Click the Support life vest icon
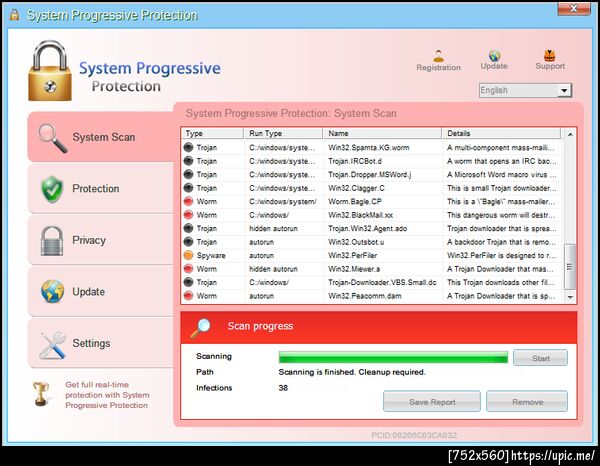The height and width of the screenshot is (466, 600). [x=549, y=55]
